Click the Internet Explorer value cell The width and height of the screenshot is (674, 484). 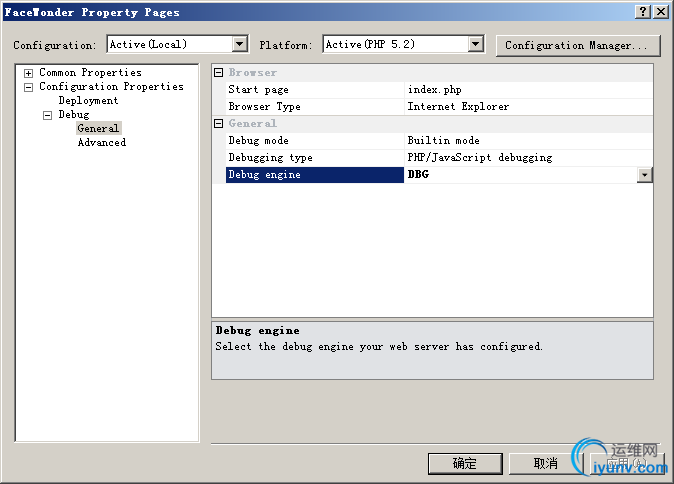click(x=528, y=107)
